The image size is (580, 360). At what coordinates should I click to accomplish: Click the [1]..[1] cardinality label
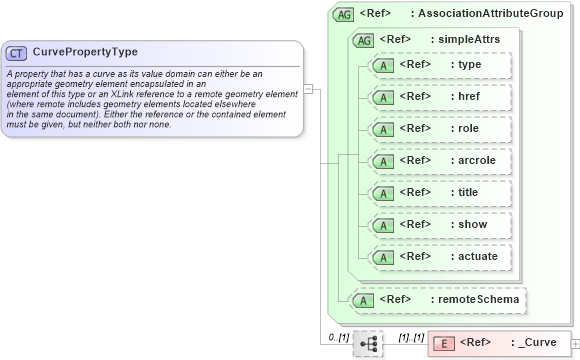click(x=411, y=337)
